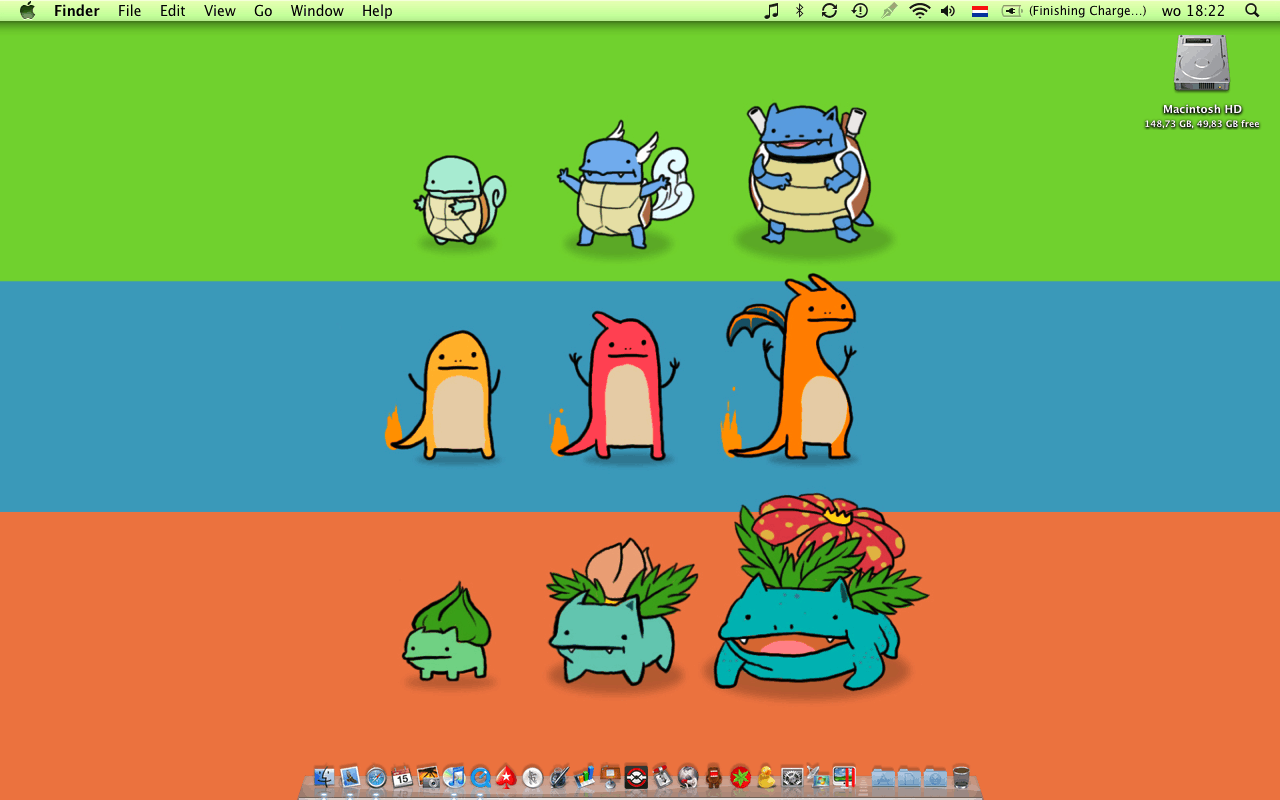Open the third blue folder stack
Screen dimensions: 1280x800
(x=935, y=776)
